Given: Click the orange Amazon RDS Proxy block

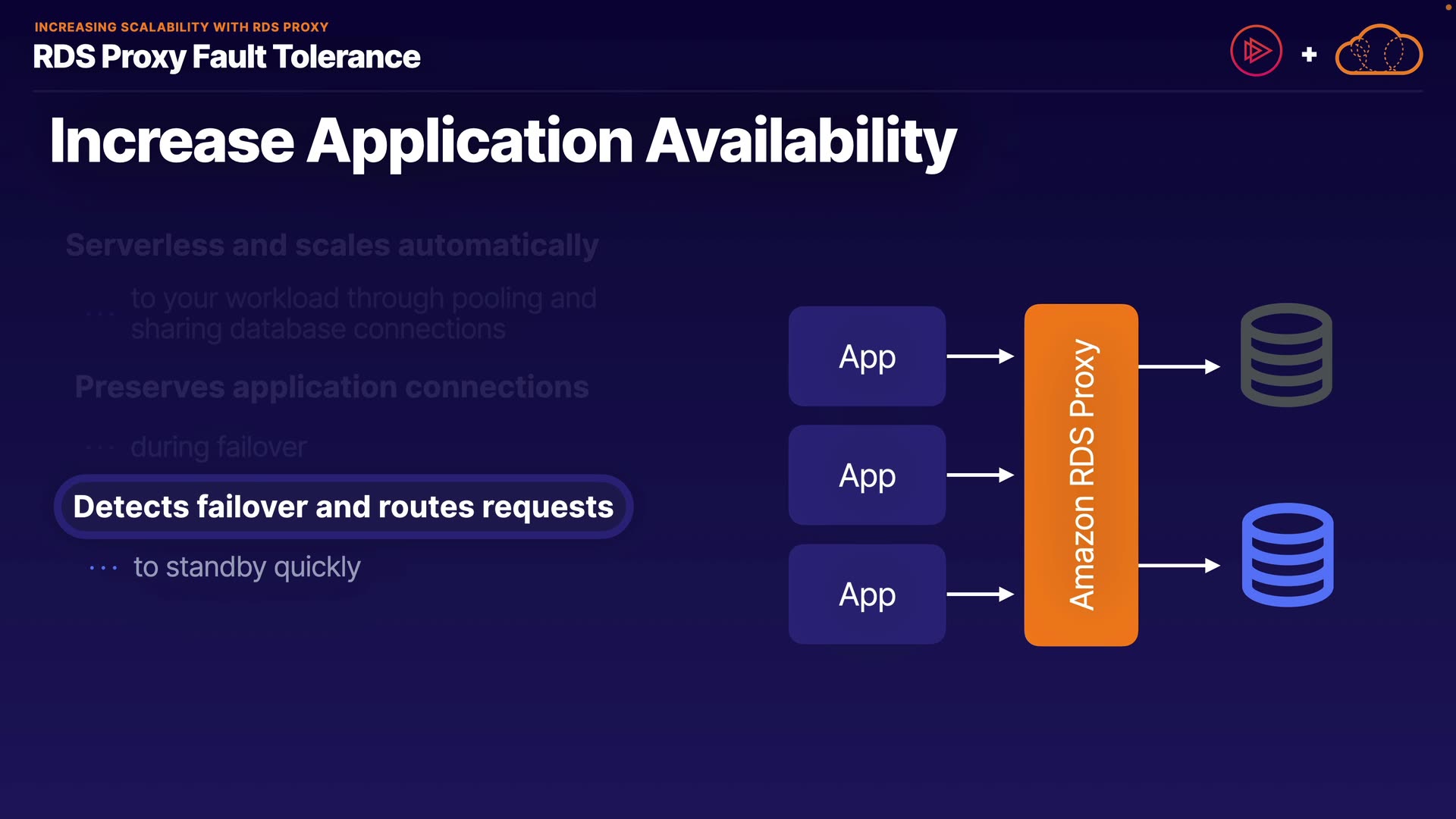Looking at the screenshot, I should 1081,475.
